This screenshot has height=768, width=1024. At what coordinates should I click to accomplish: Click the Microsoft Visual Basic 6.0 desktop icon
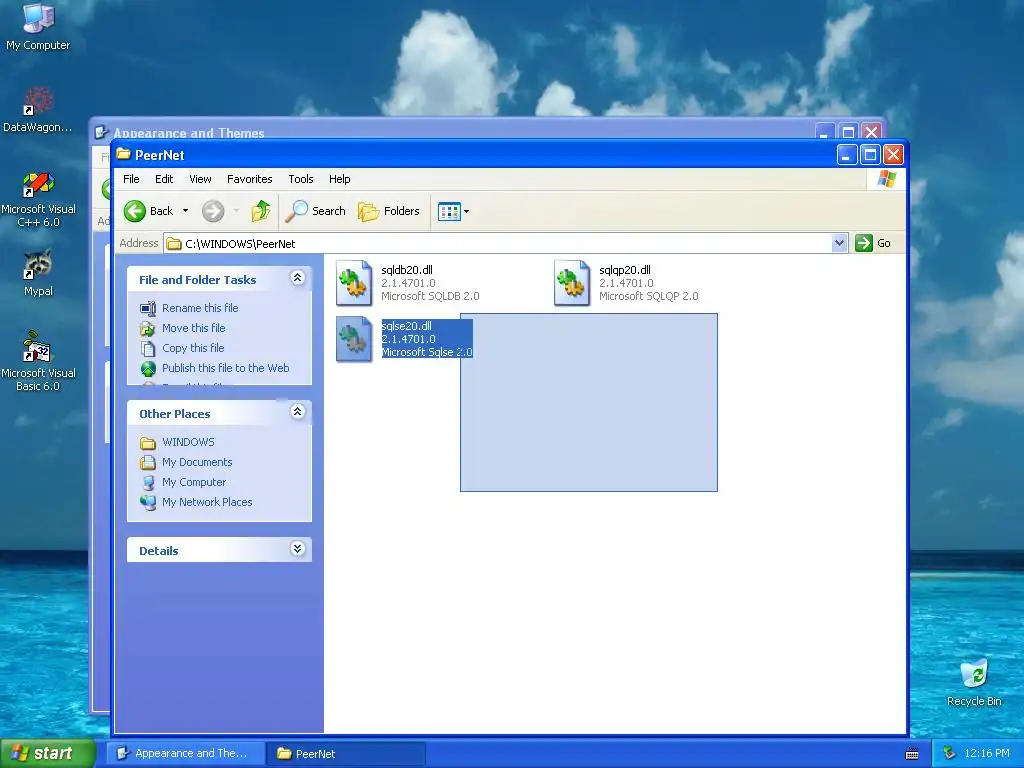click(x=38, y=361)
